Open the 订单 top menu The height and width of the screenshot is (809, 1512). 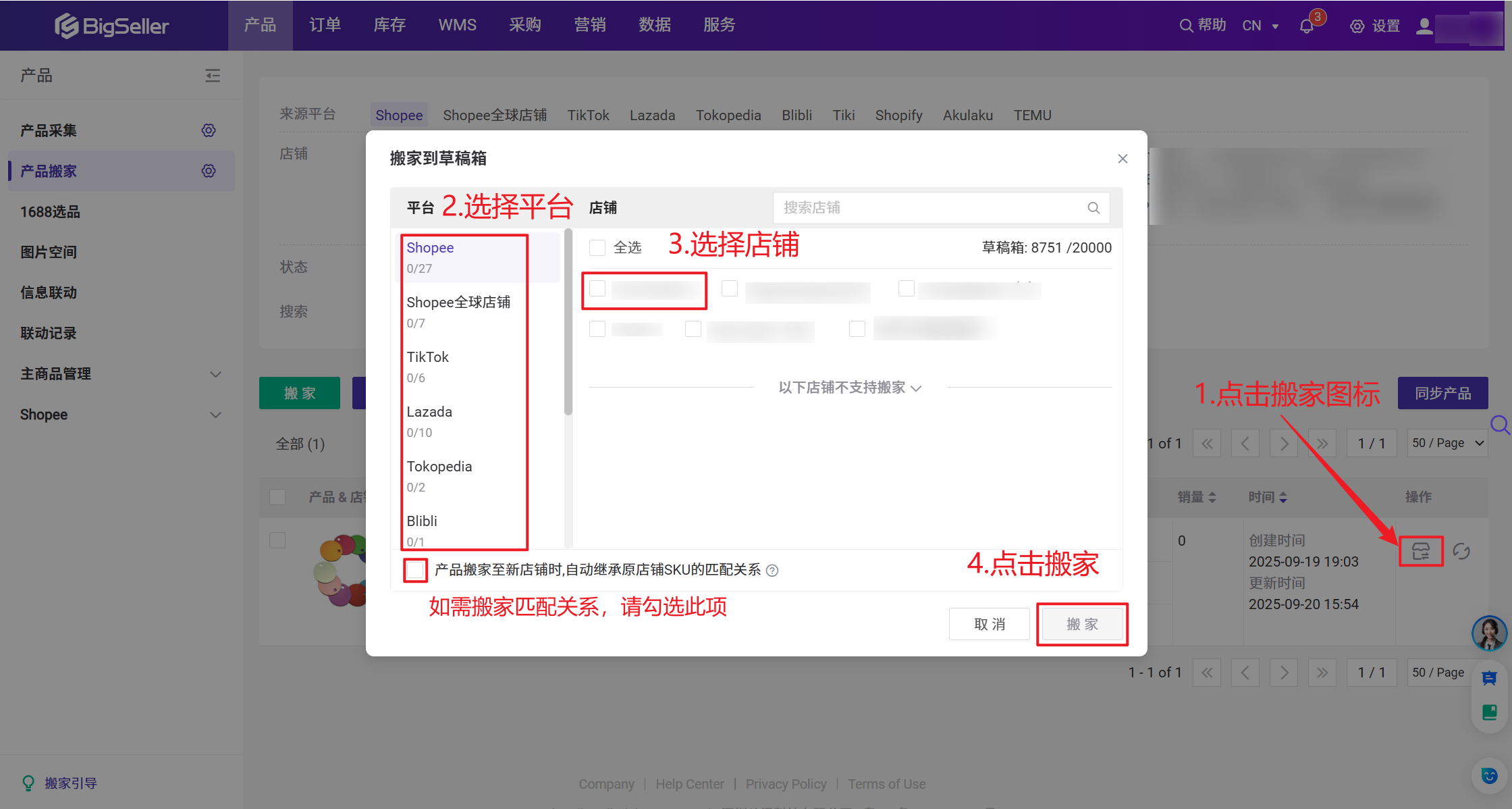(x=325, y=25)
